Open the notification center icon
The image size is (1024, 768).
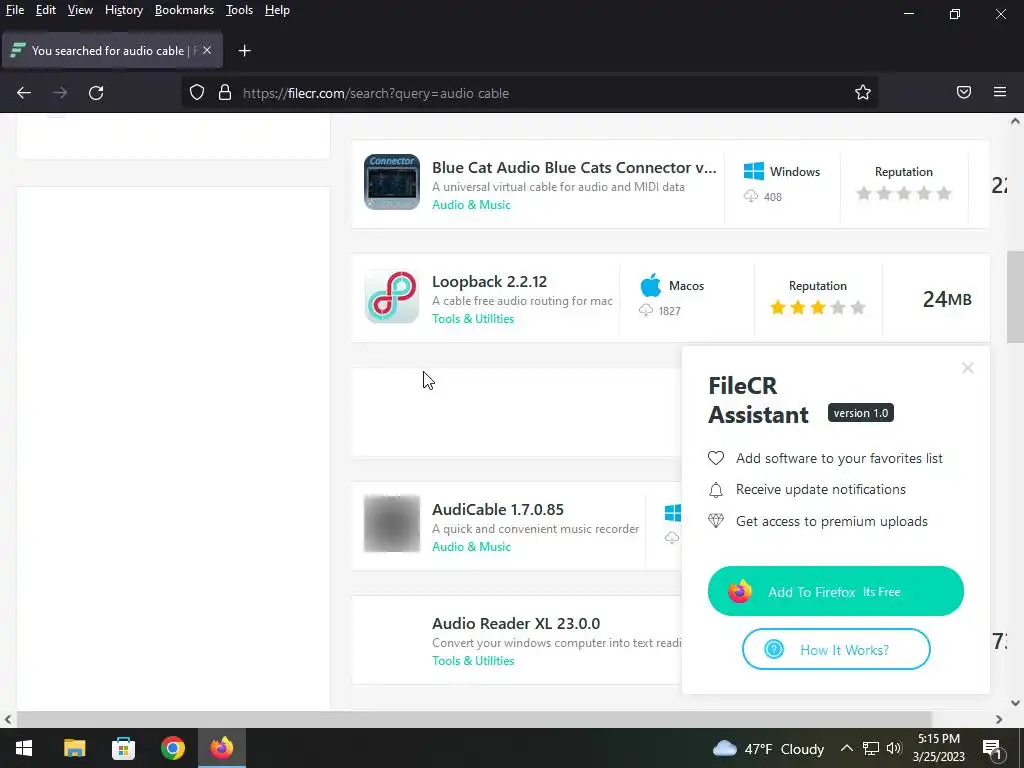click(992, 748)
